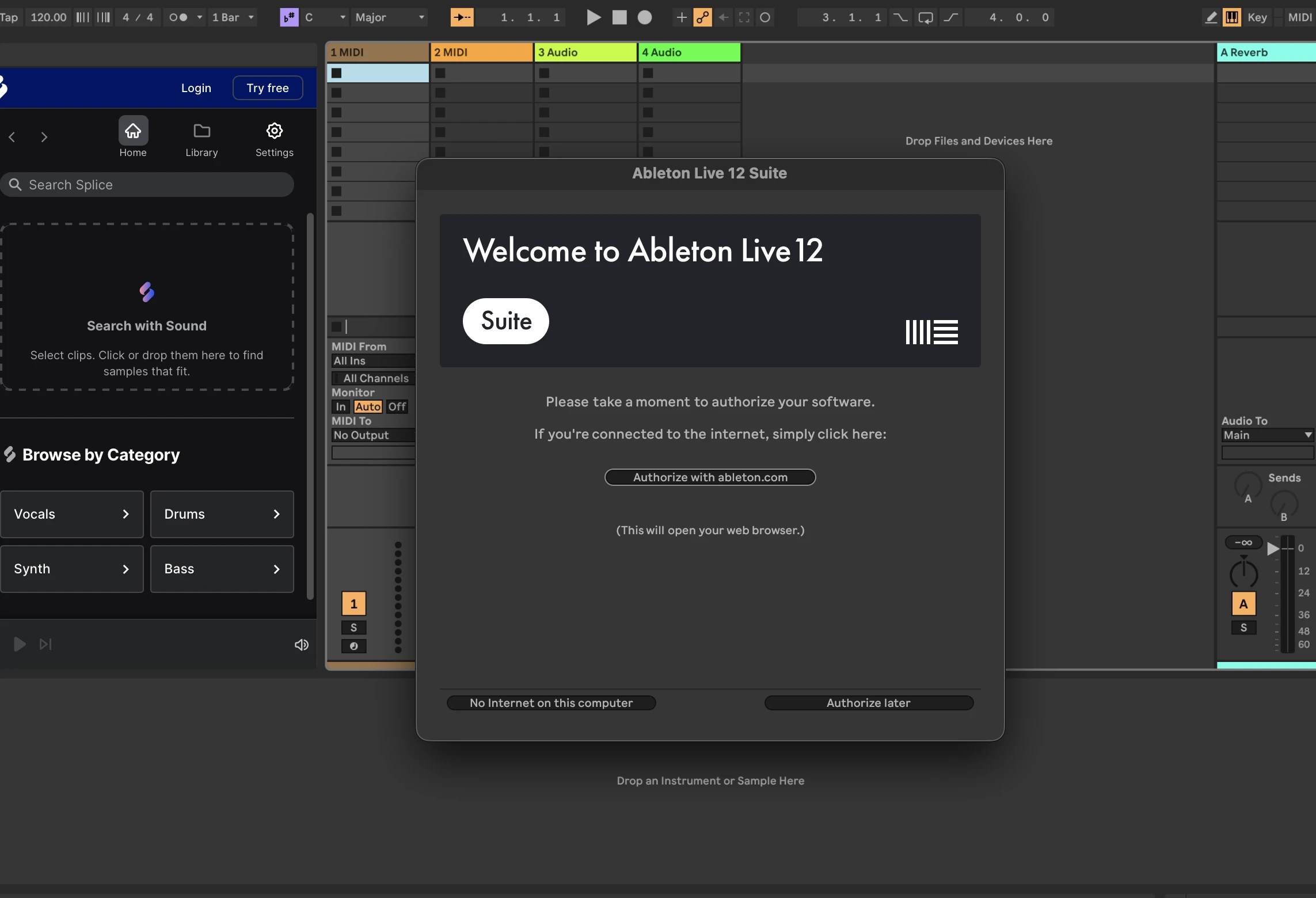The height and width of the screenshot is (898, 1316).
Task: Go forward in Splice panel
Action: 44,137
